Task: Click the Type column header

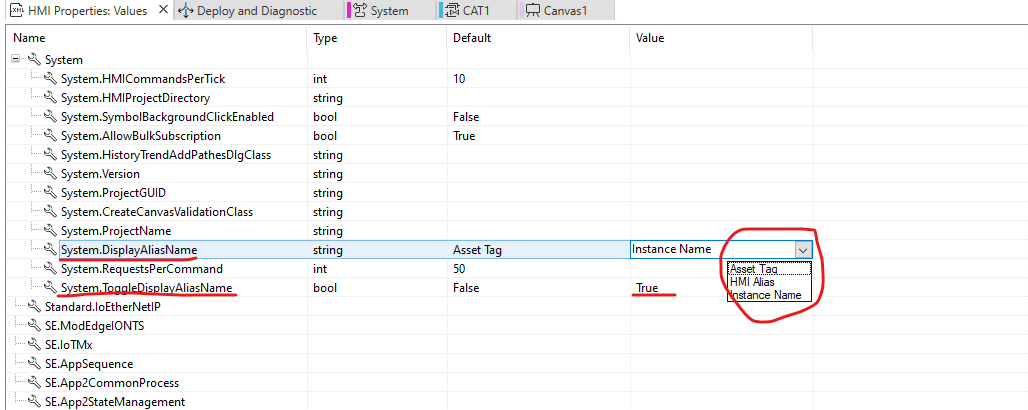Action: (x=377, y=38)
